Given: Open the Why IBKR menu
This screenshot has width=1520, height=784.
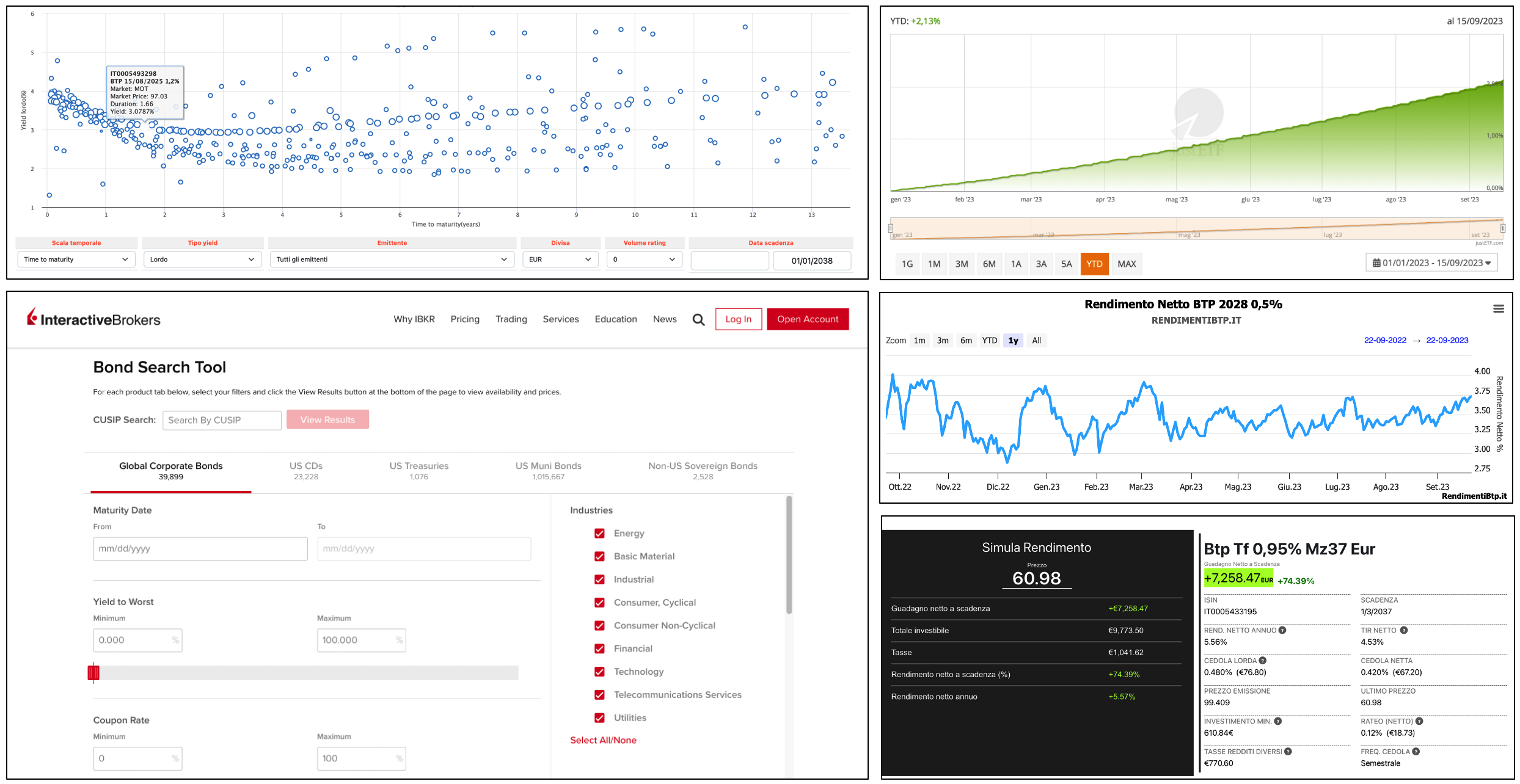Looking at the screenshot, I should [414, 319].
